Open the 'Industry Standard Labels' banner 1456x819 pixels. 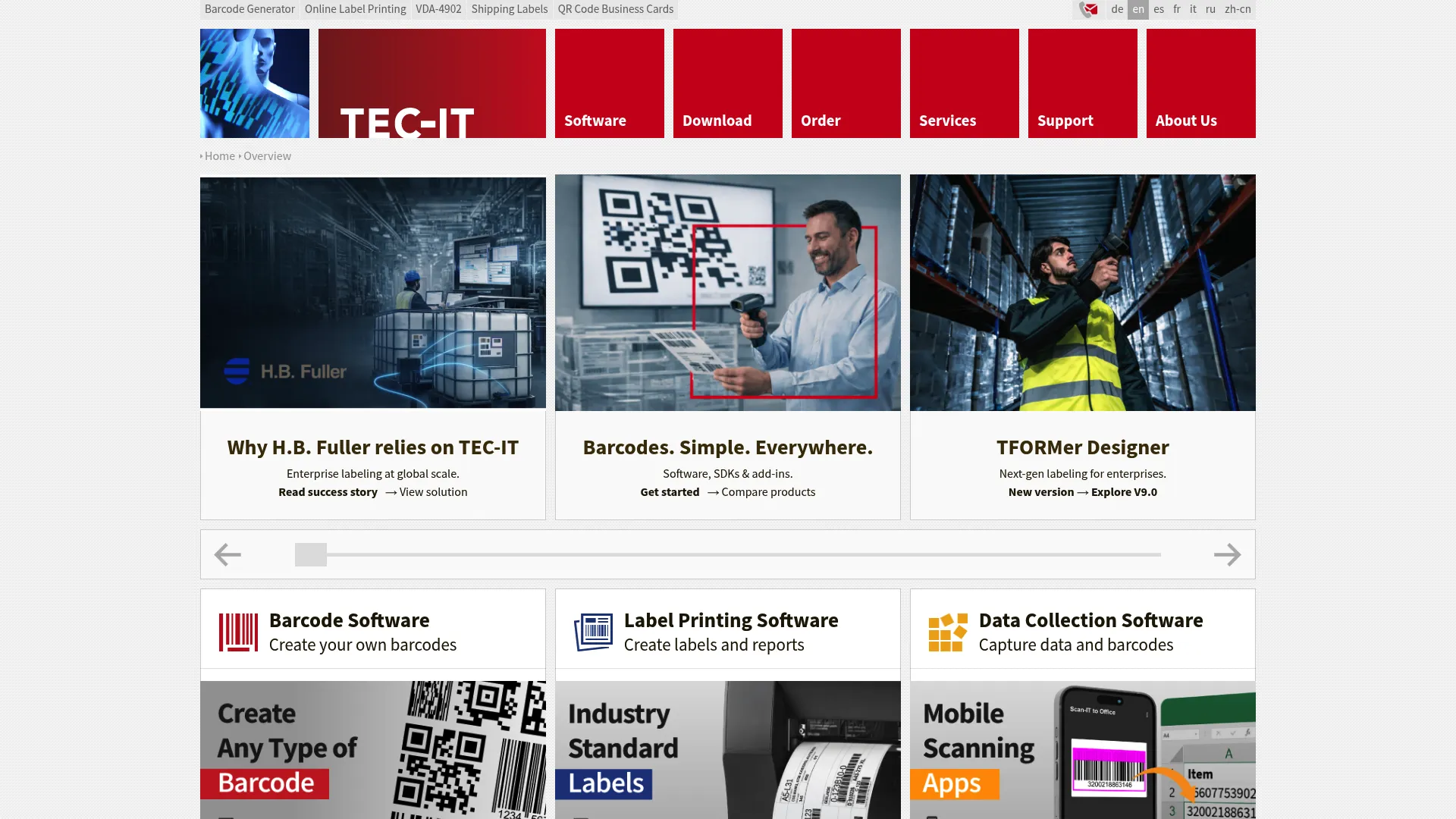click(728, 750)
